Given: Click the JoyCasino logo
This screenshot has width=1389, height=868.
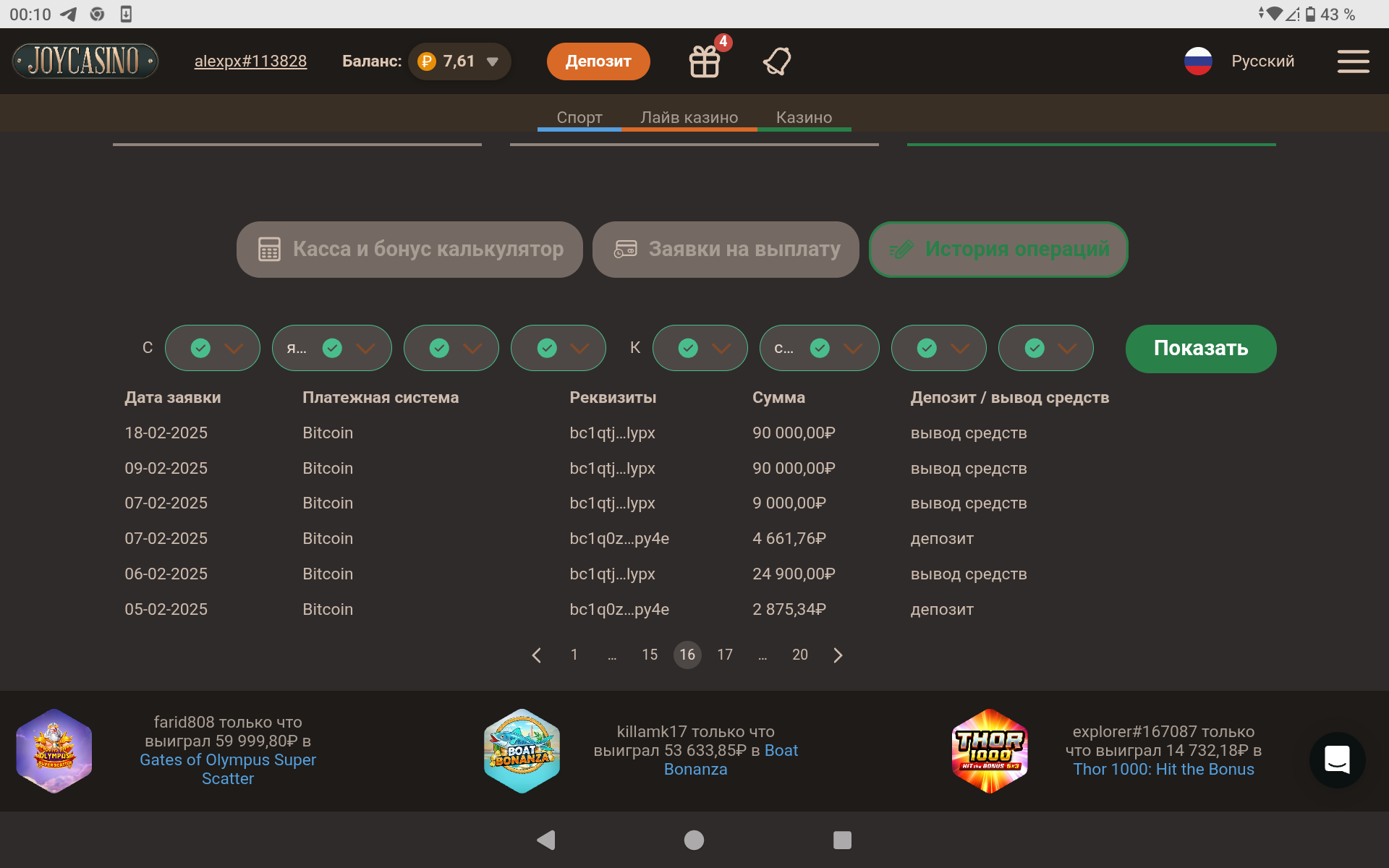Looking at the screenshot, I should pyautogui.click(x=85, y=61).
